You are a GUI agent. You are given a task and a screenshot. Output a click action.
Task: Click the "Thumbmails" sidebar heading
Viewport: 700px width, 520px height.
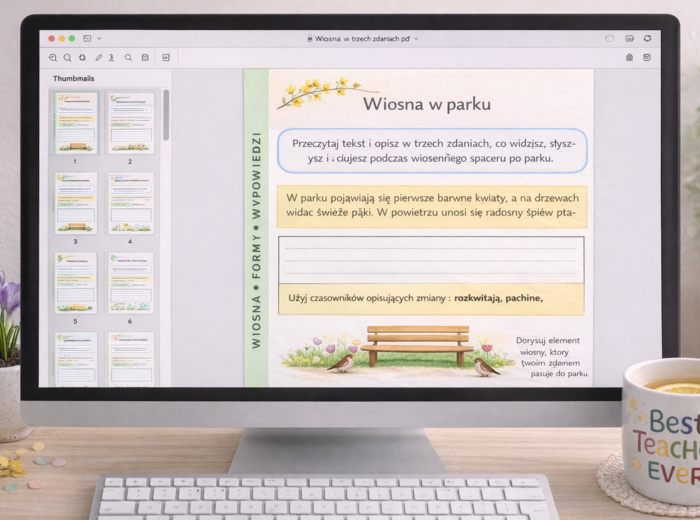click(74, 79)
